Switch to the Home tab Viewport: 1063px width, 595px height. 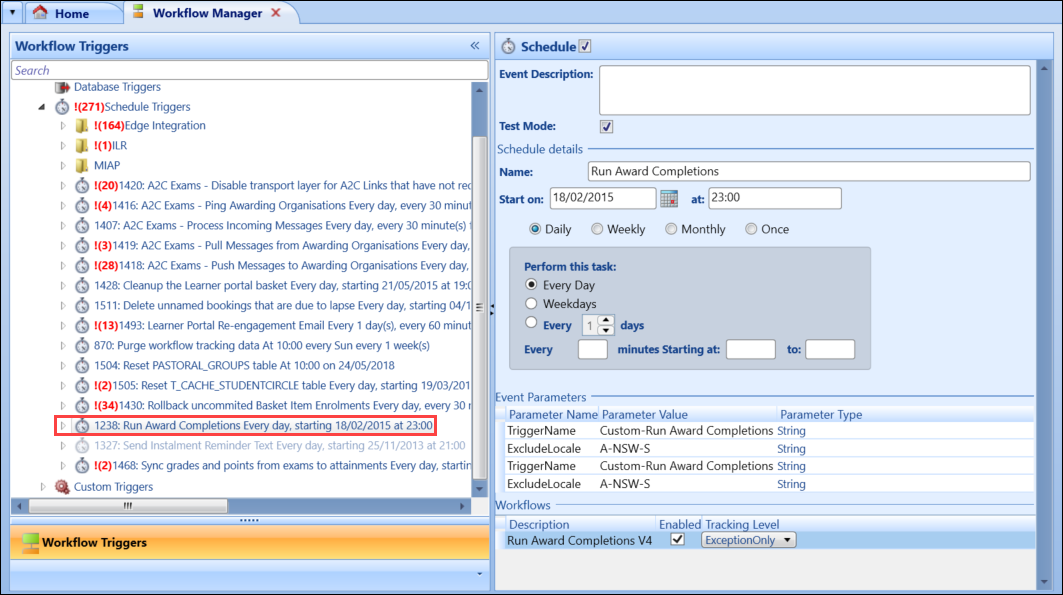[x=70, y=13]
